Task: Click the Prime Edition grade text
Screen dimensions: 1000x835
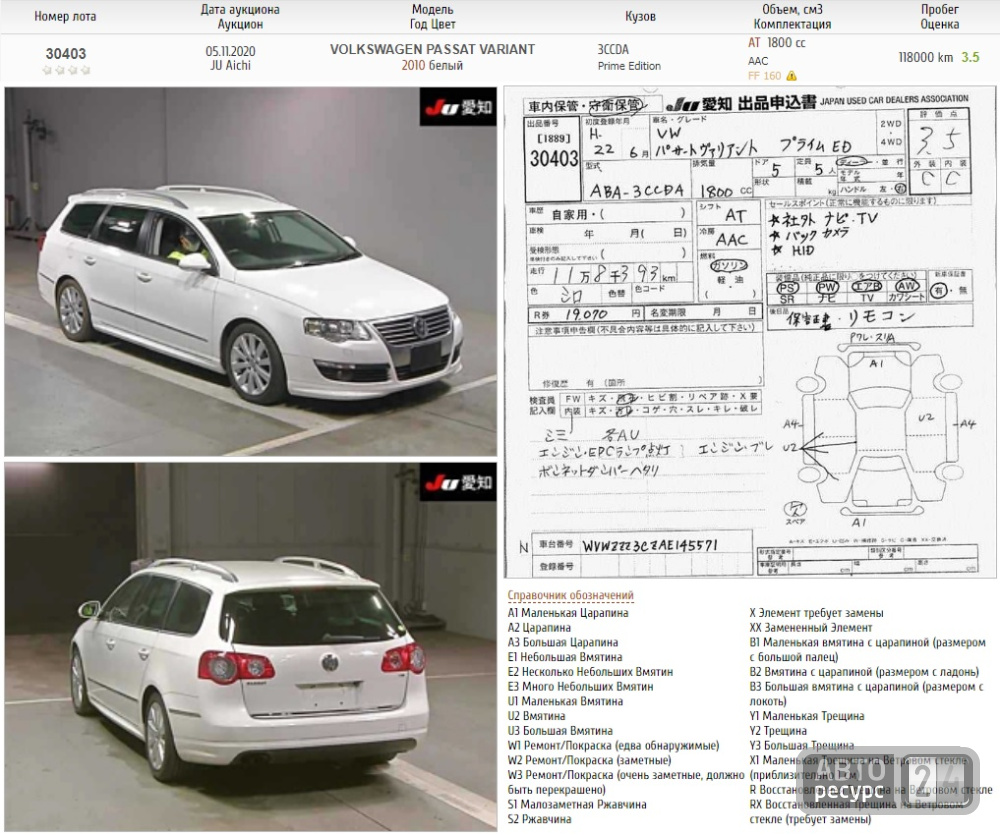Action: [629, 66]
